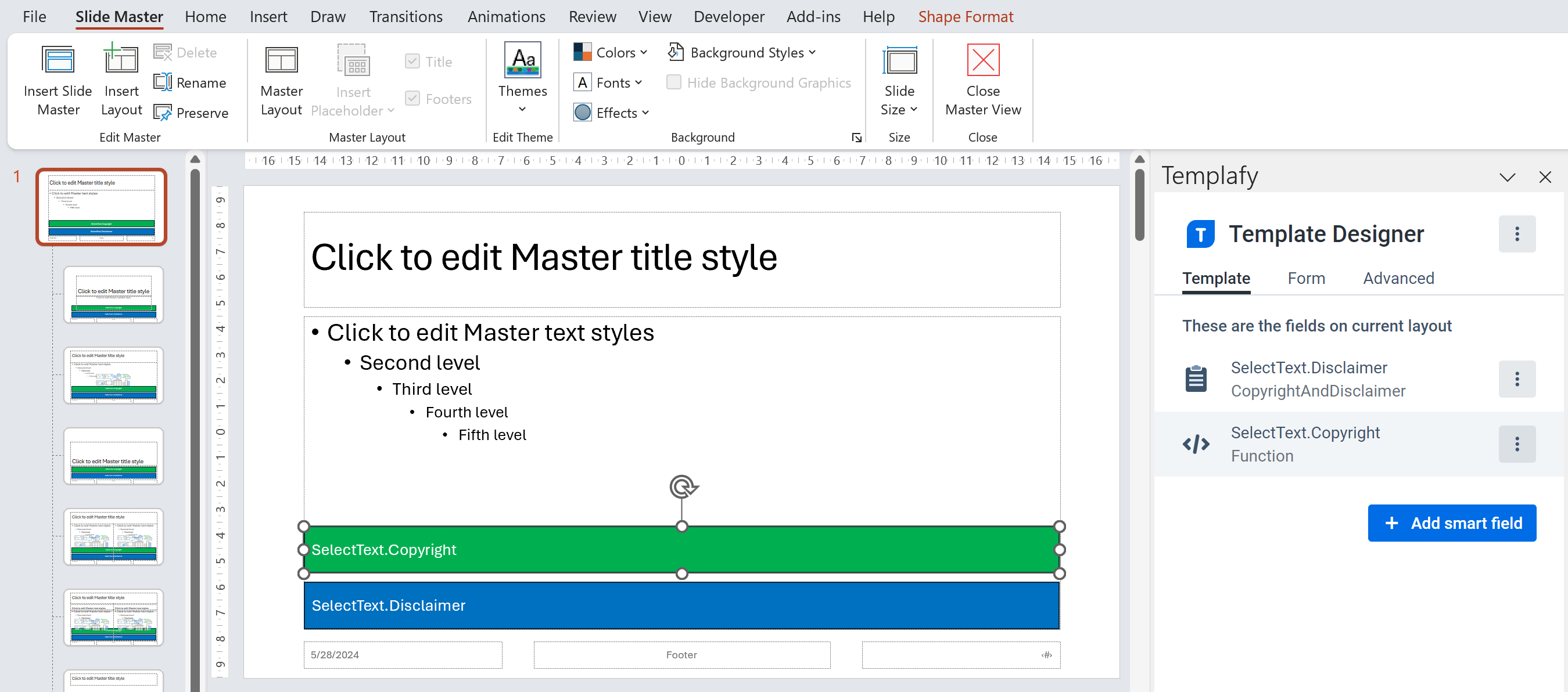Click Insert Slide Master icon
The image size is (1568, 692).
(58, 60)
